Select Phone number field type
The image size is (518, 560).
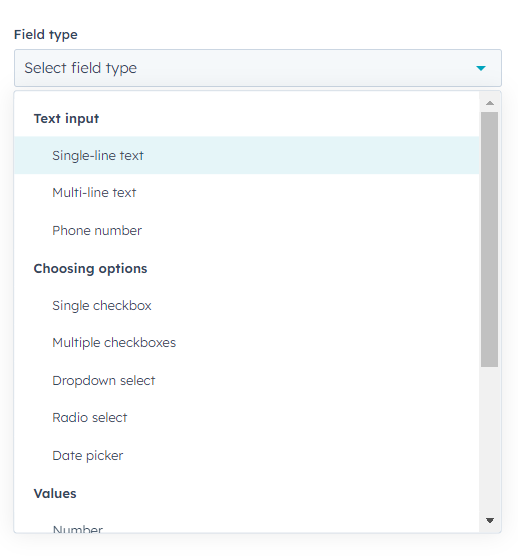click(x=246, y=230)
